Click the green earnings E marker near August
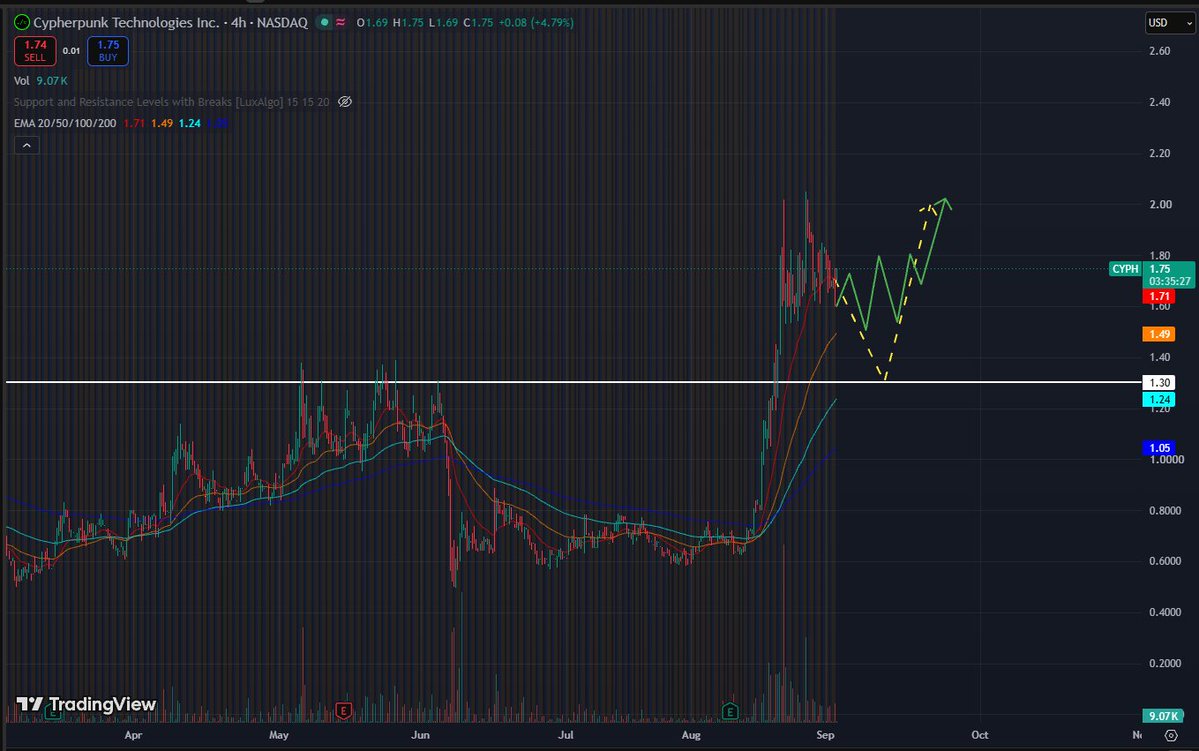The height and width of the screenshot is (751, 1199). [729, 711]
